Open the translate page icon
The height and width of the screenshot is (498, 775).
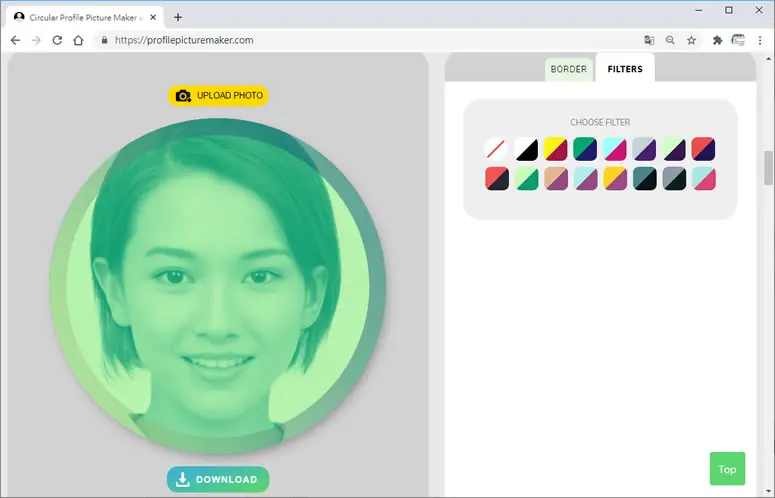pos(649,41)
